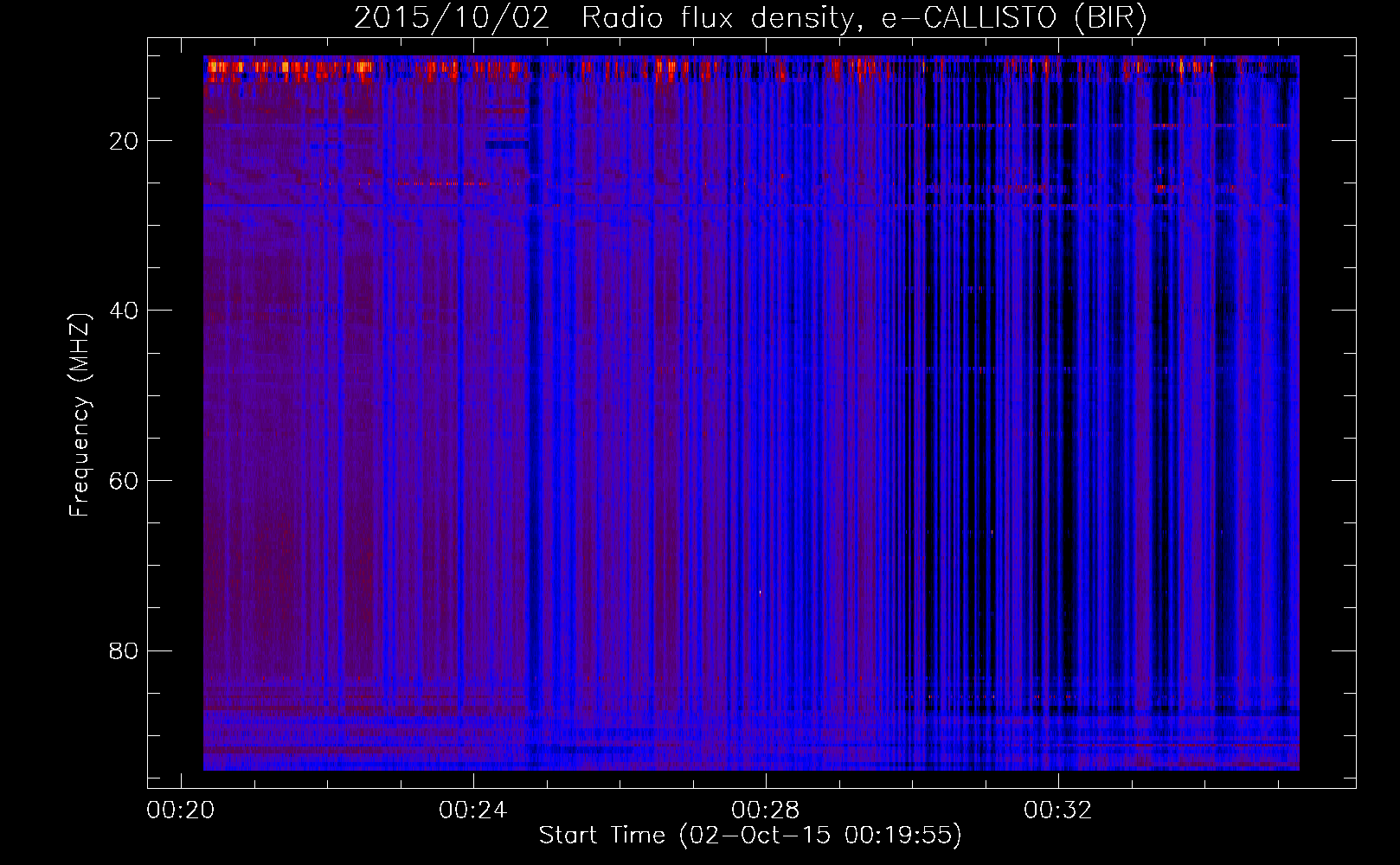
Task: Click the 00:24 time tick label
Action: [x=472, y=811]
